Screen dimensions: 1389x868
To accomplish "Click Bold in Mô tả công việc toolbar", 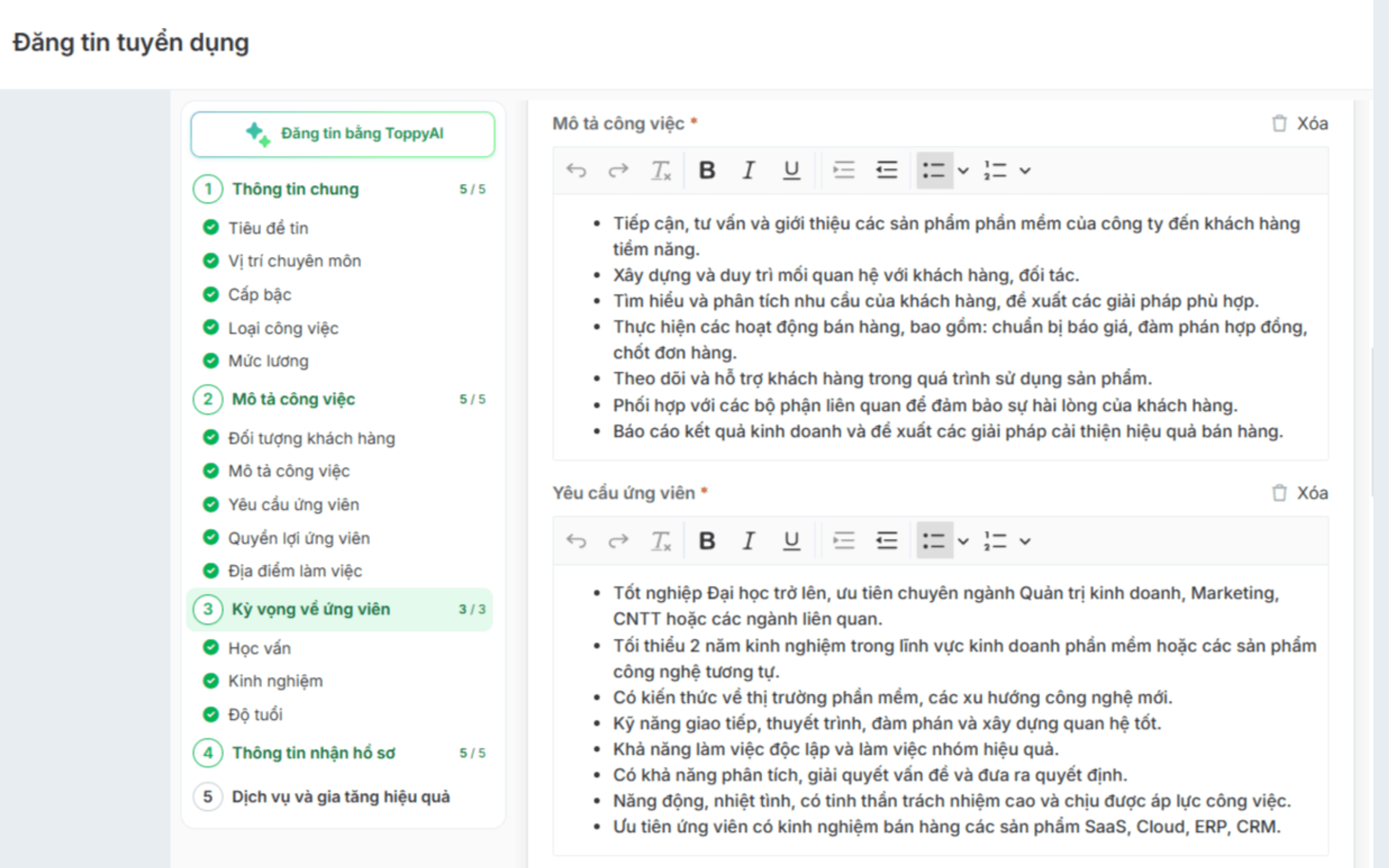I will pos(707,171).
